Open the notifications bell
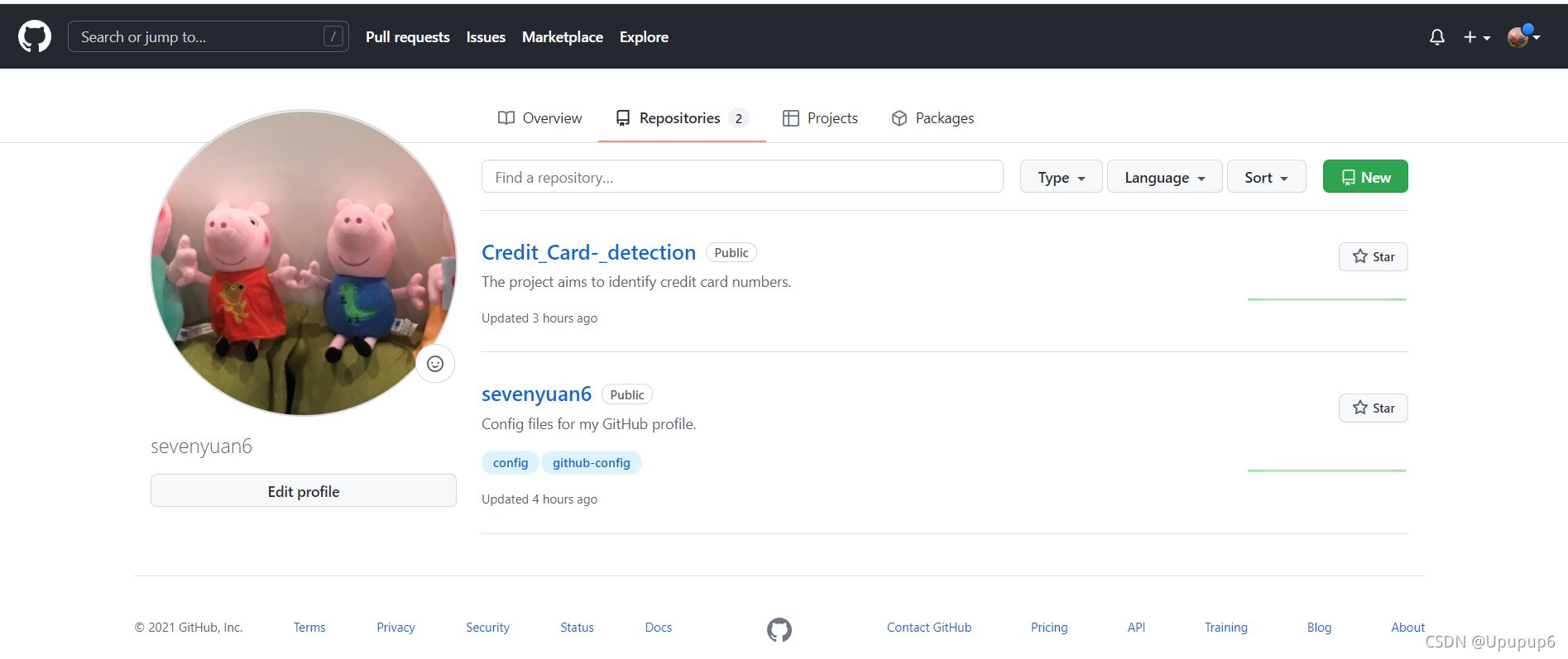 [1436, 37]
